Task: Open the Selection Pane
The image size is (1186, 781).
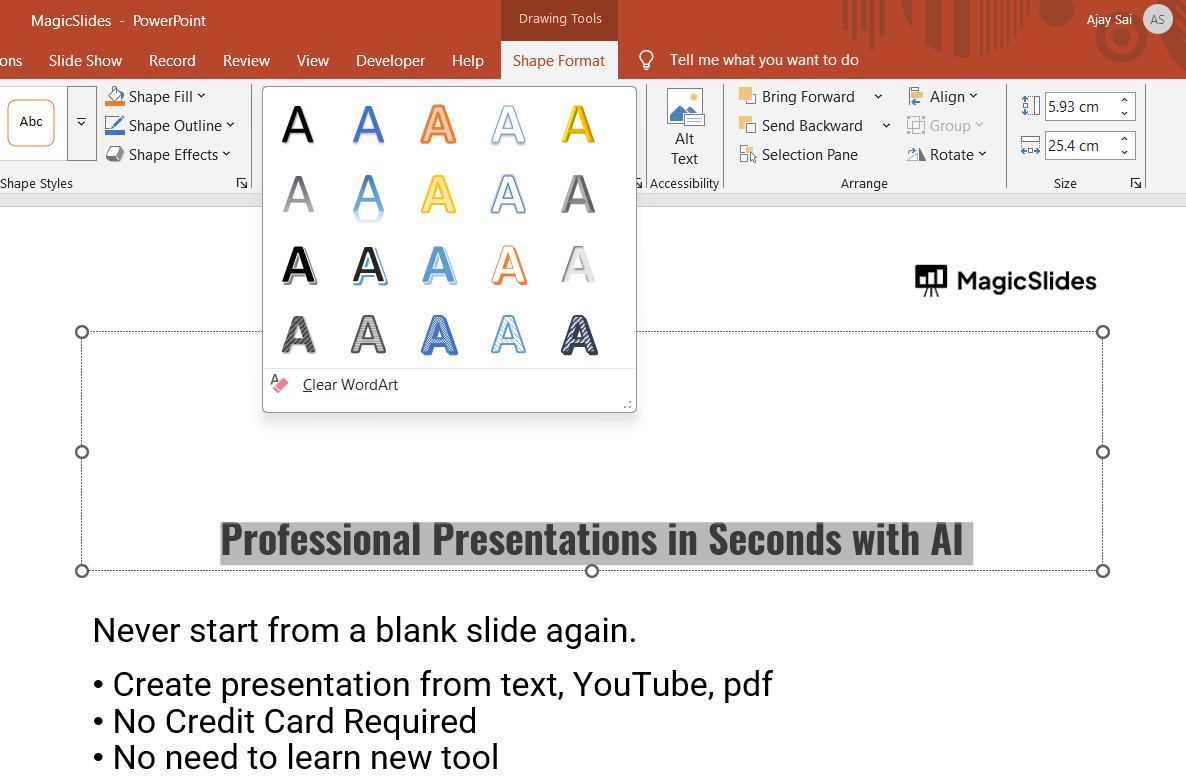Action: click(799, 154)
